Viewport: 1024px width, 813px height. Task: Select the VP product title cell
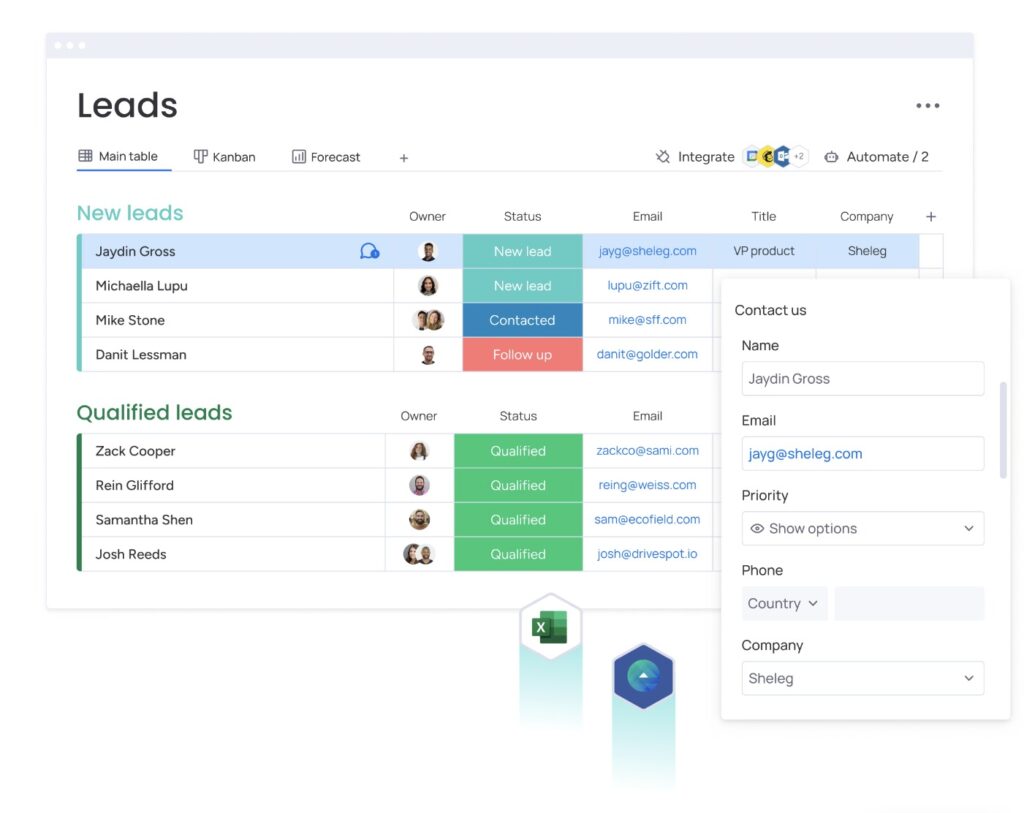764,251
